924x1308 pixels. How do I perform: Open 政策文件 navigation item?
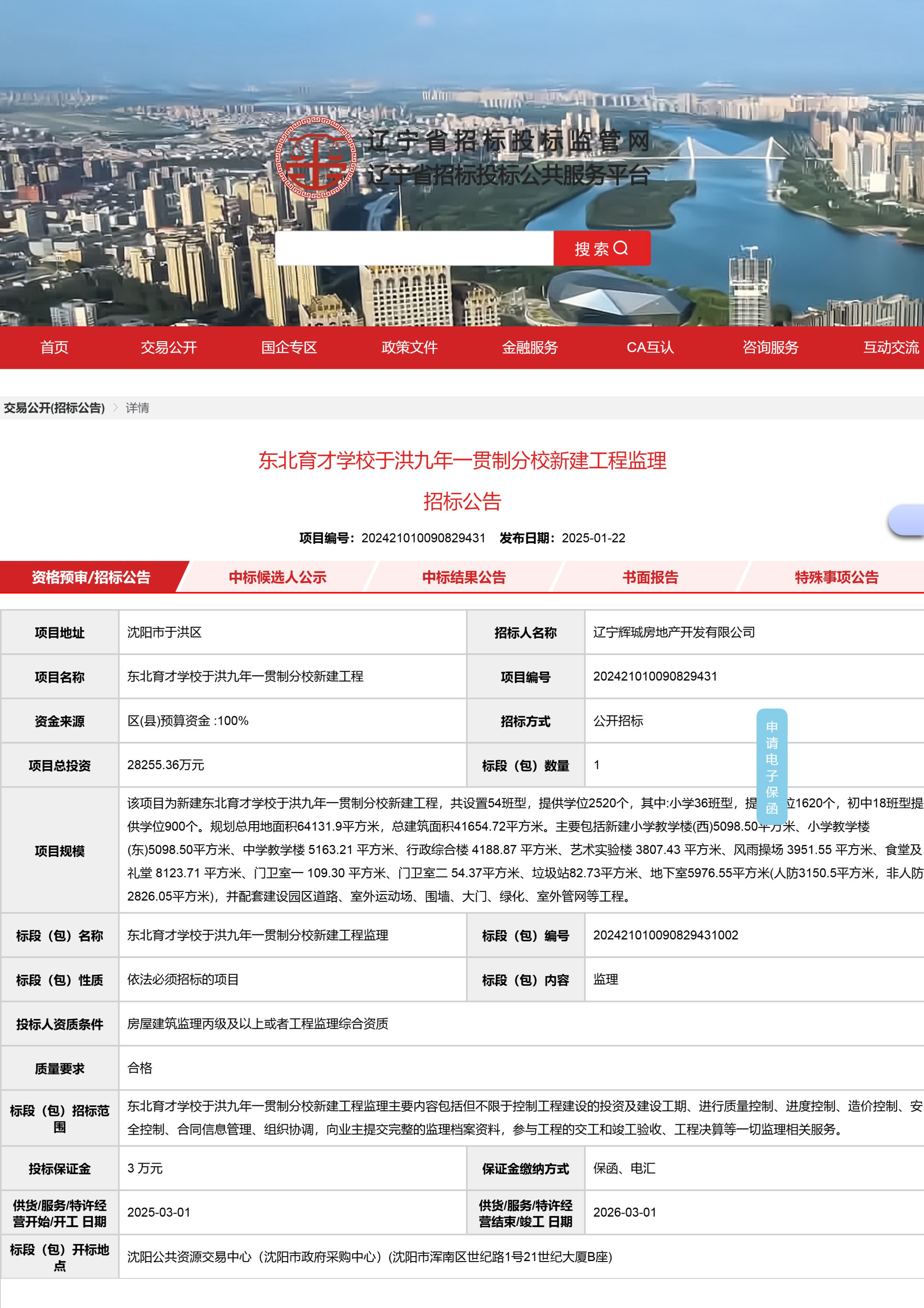pos(409,348)
